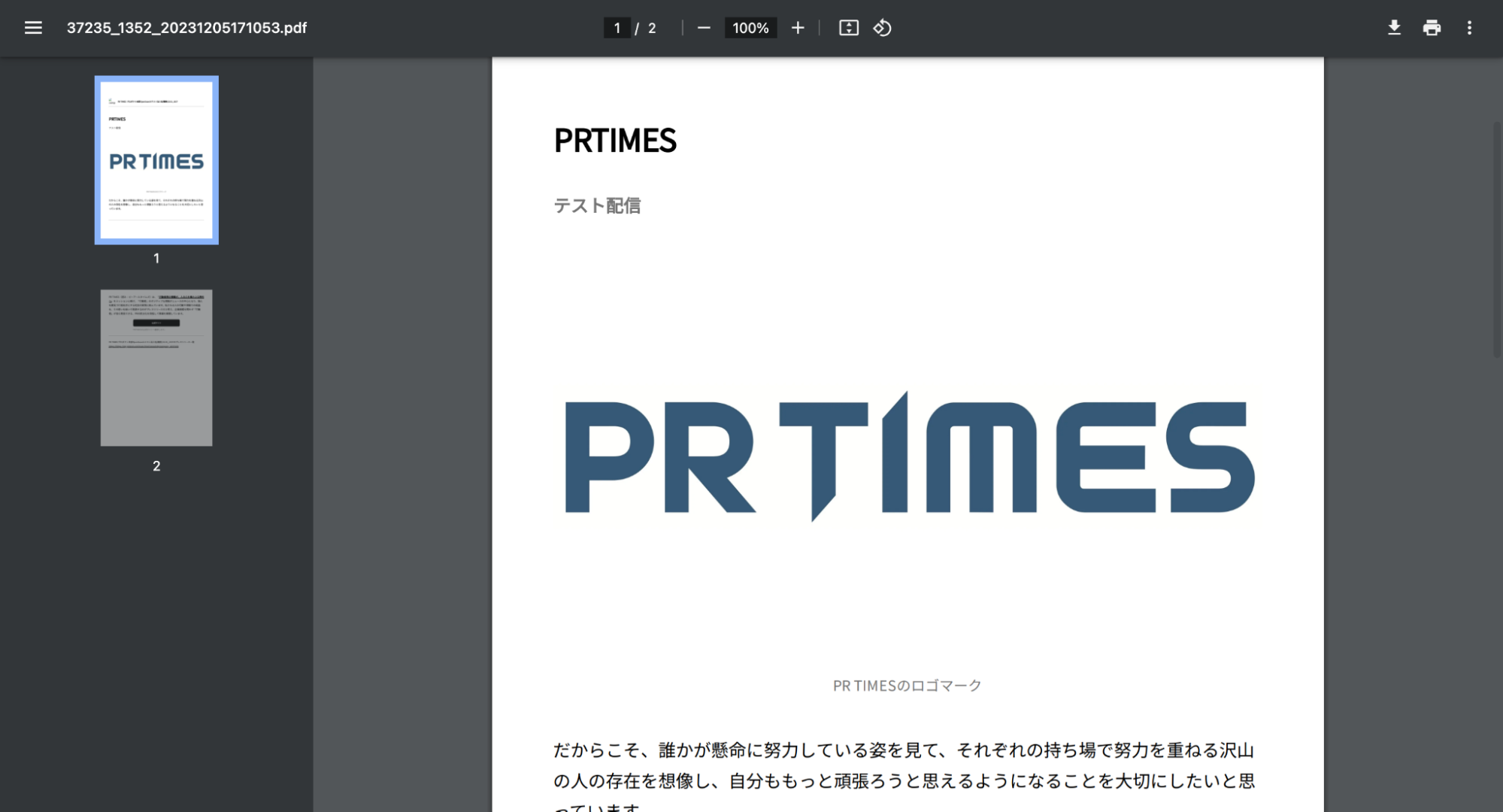Screen dimensions: 1503x812
Task: Open the three-dot more actions menu
Action: tap(1469, 28)
